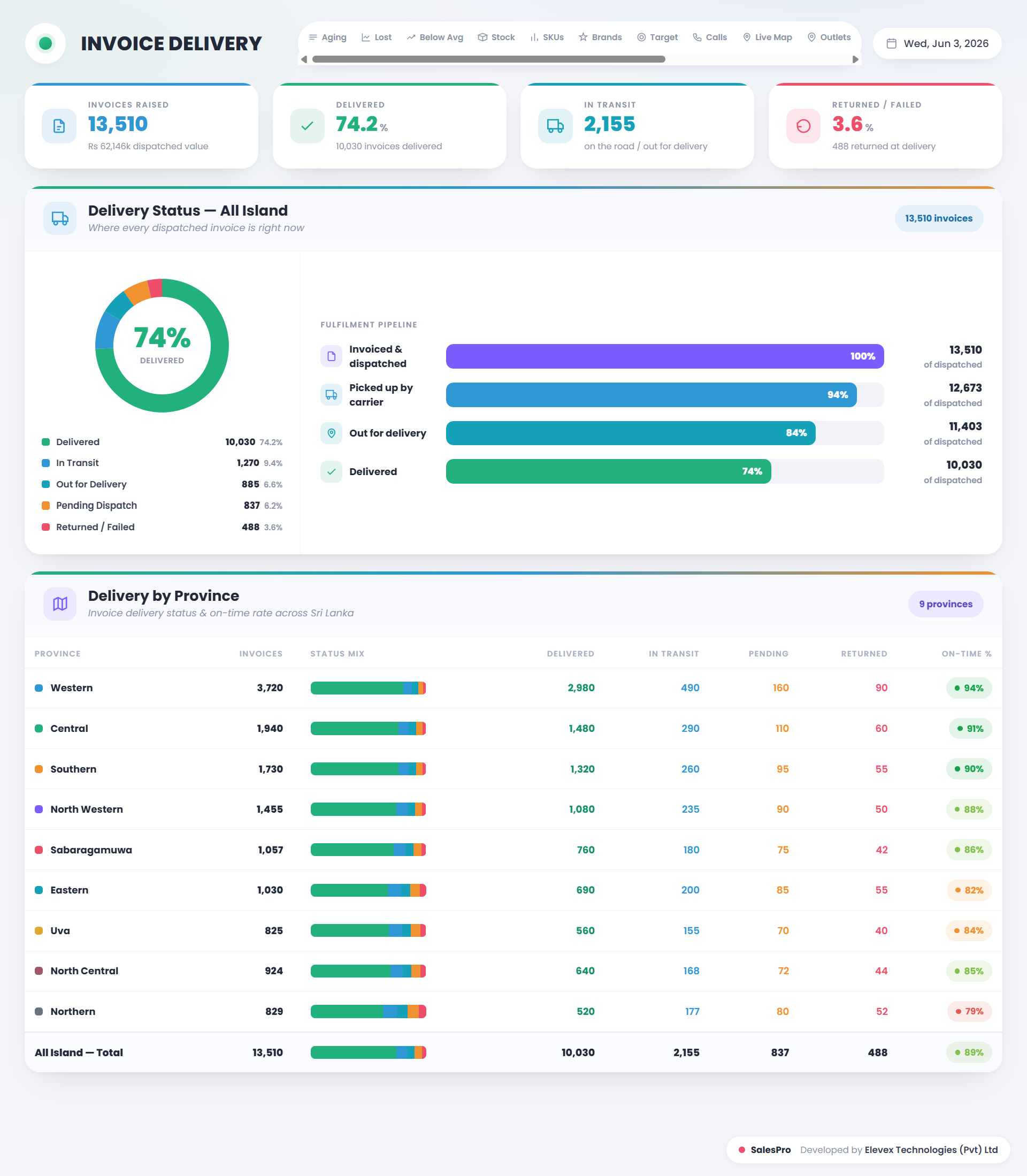Click the Invoiced & dispatched pipeline icon
1027x1176 pixels.
(x=331, y=356)
